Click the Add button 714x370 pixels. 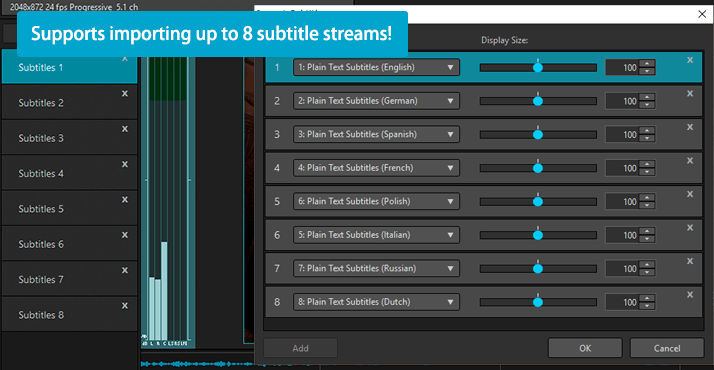(301, 348)
